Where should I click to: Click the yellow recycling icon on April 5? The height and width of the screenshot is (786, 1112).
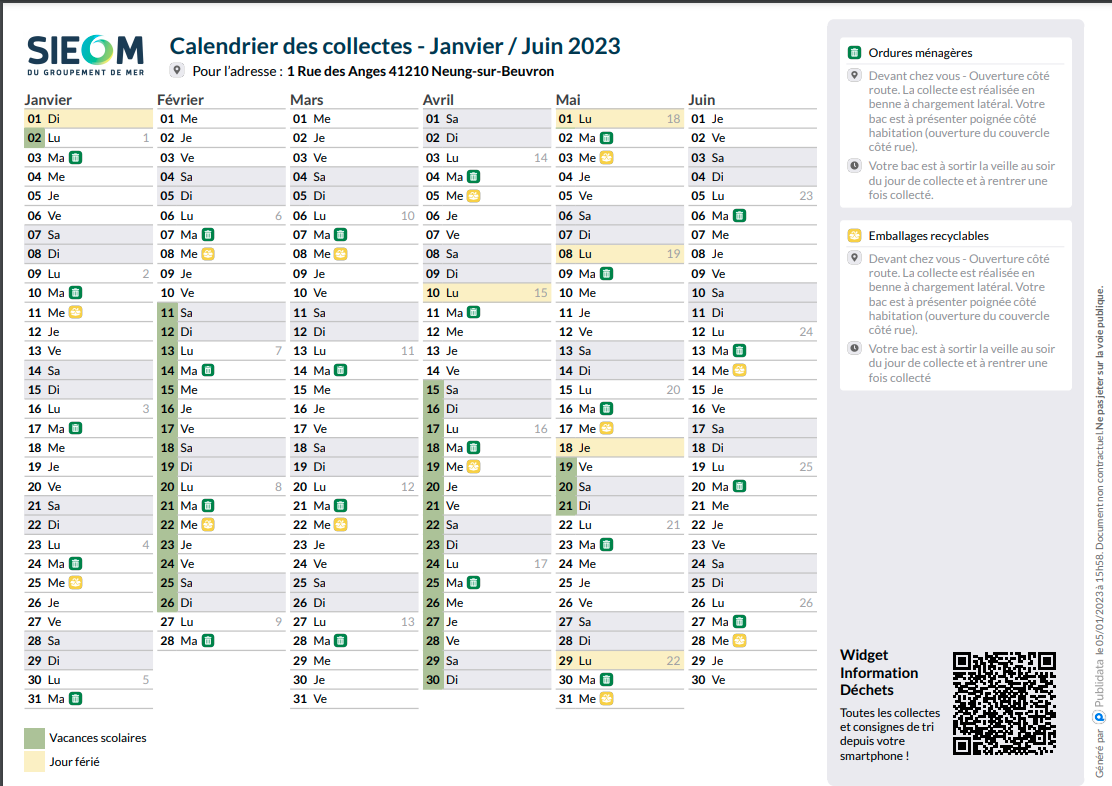474,196
